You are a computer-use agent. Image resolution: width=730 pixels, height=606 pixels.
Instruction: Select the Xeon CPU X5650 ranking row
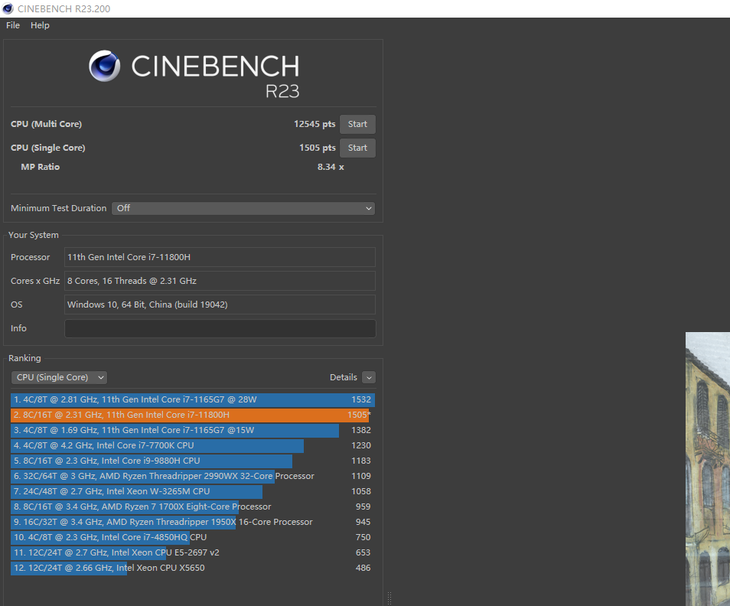190,568
